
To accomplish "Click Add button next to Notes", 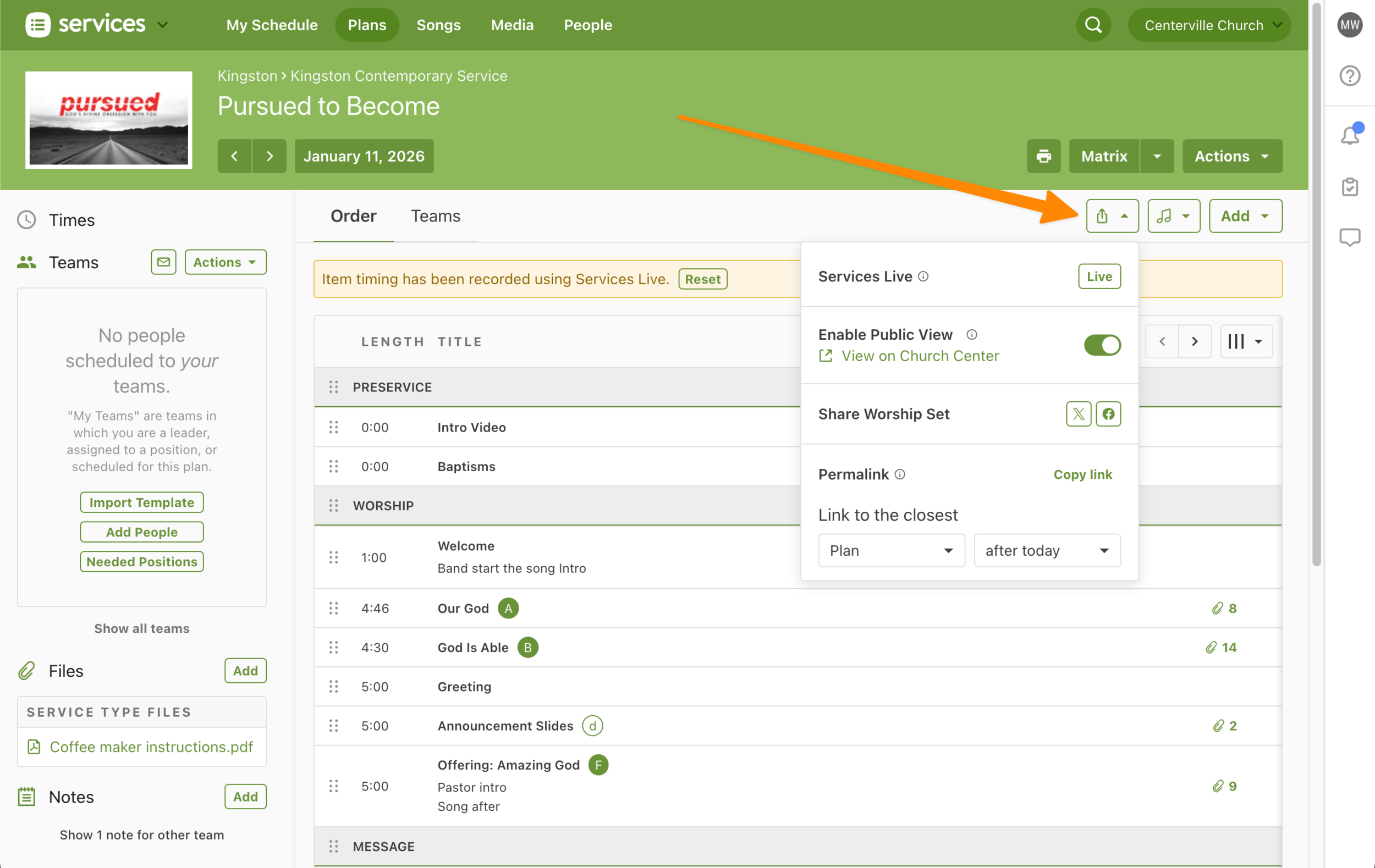I will (x=245, y=797).
